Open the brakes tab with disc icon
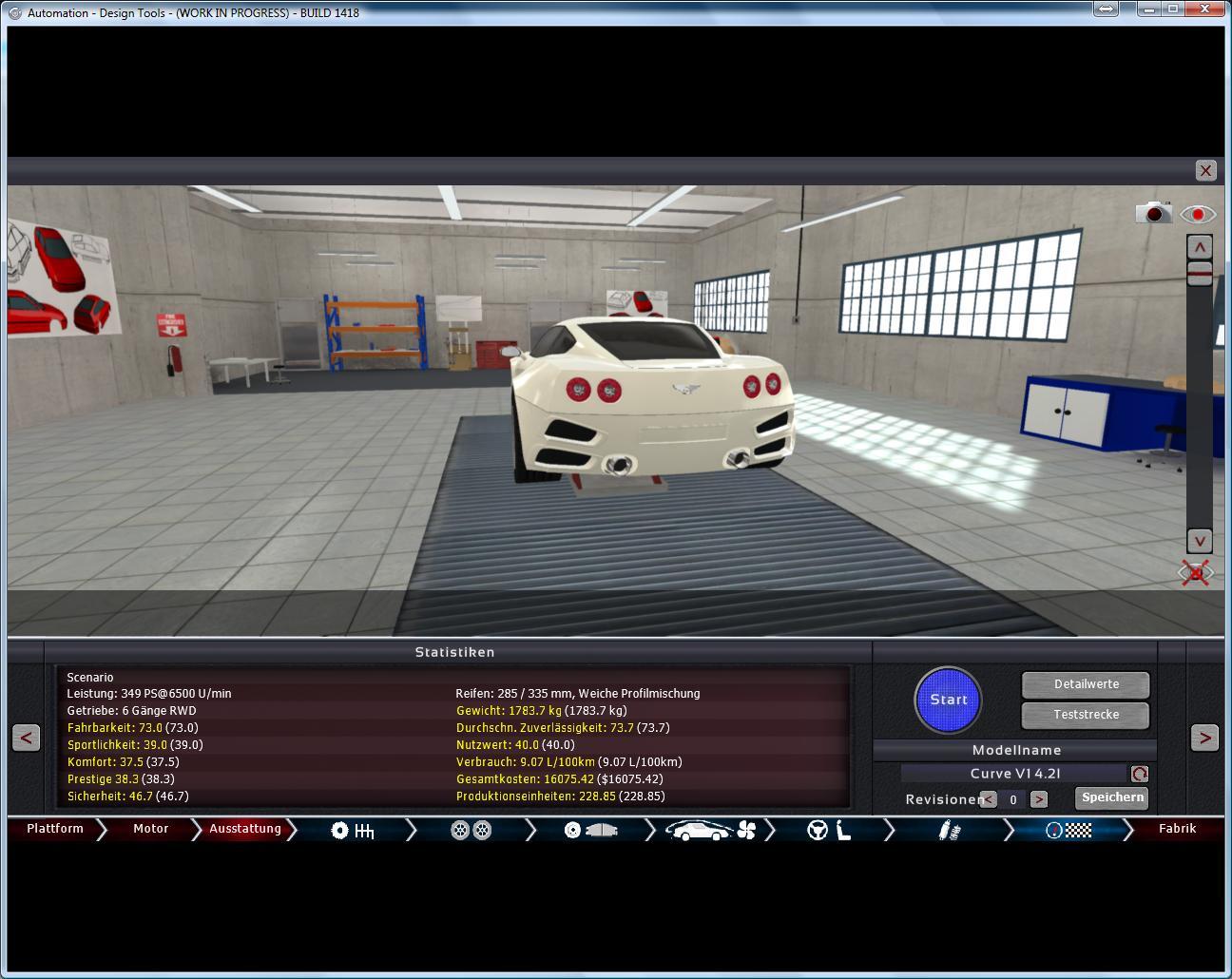The height and width of the screenshot is (979, 1232). click(x=590, y=831)
